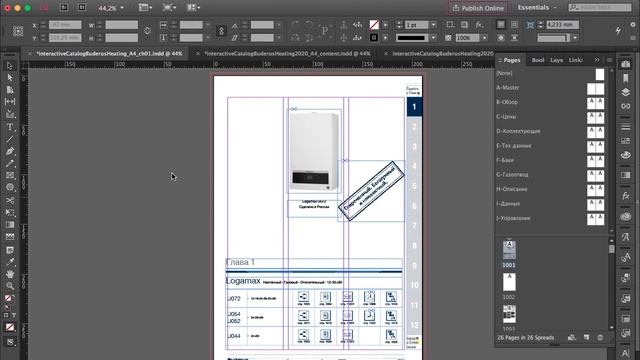Expand hidden panel tabs with double chevron
640x360 pixels.
point(597,60)
